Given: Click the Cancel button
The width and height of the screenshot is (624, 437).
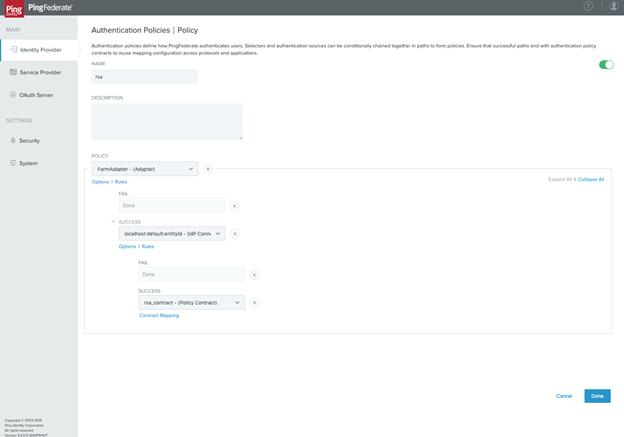Looking at the screenshot, I should pos(564,396).
